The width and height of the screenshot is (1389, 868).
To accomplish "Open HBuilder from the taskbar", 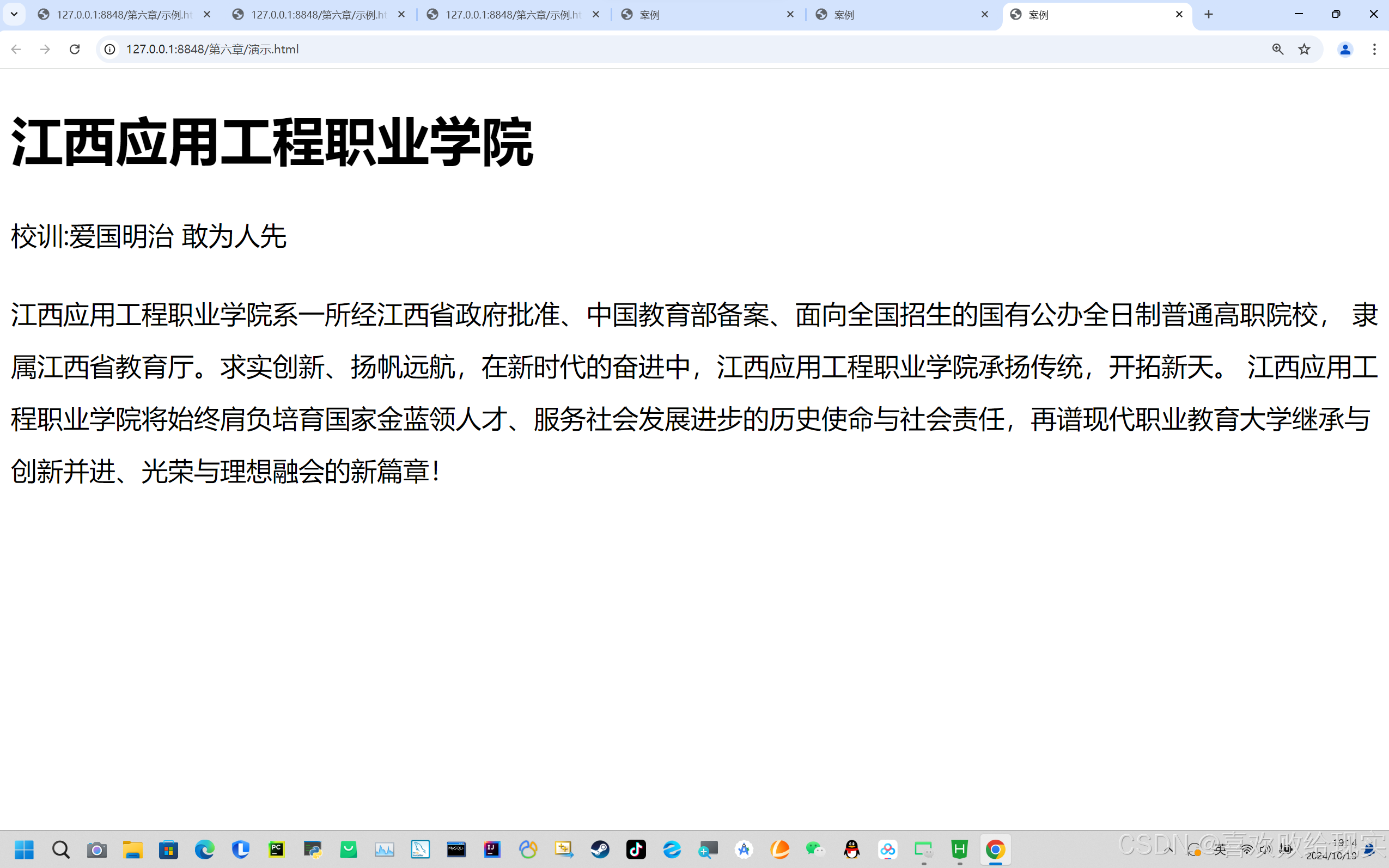I will (959, 849).
